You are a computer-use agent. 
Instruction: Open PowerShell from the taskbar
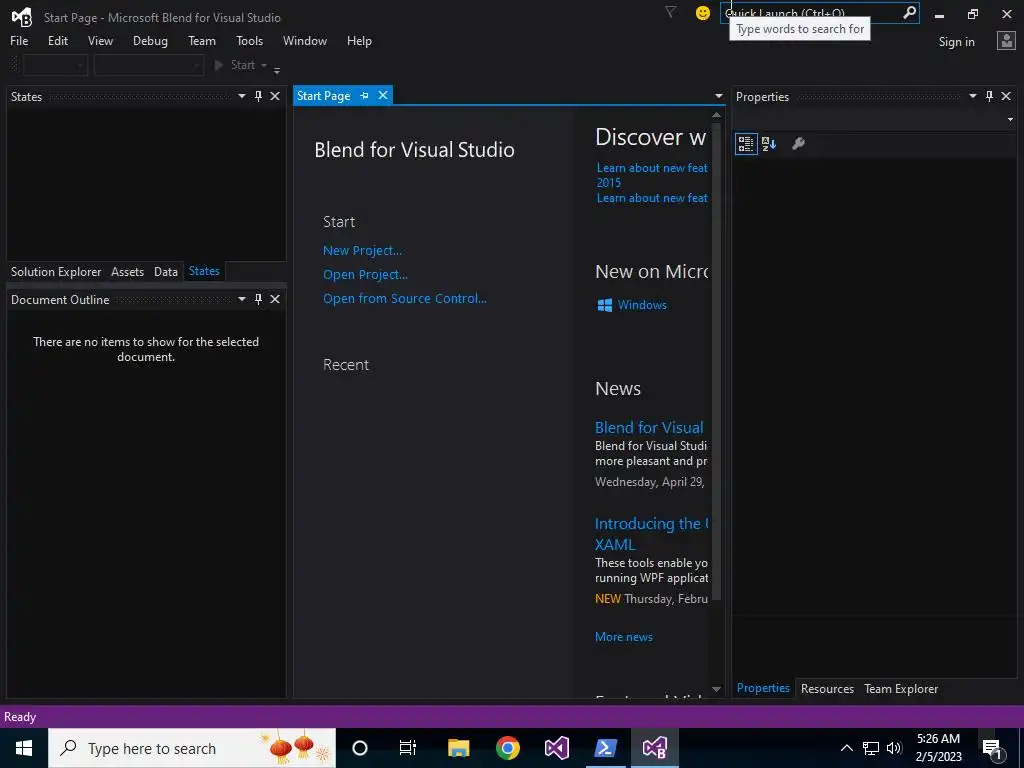605,748
